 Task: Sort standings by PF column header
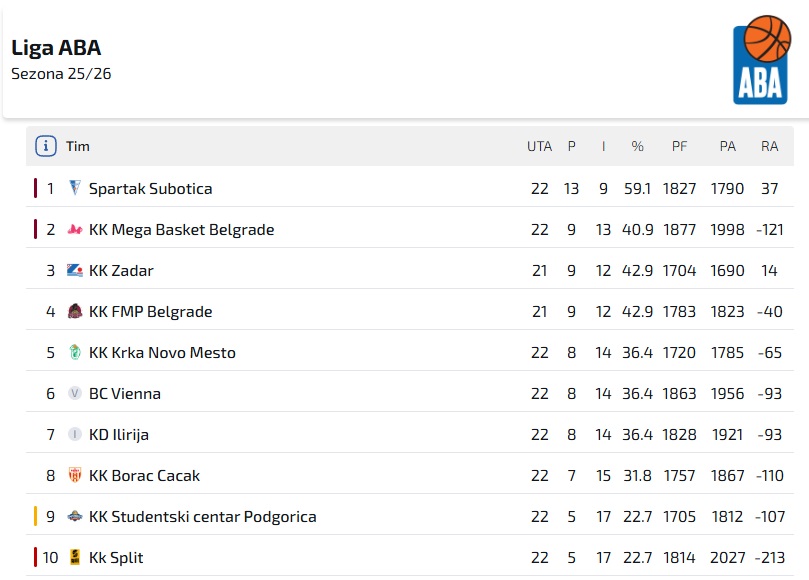(679, 146)
